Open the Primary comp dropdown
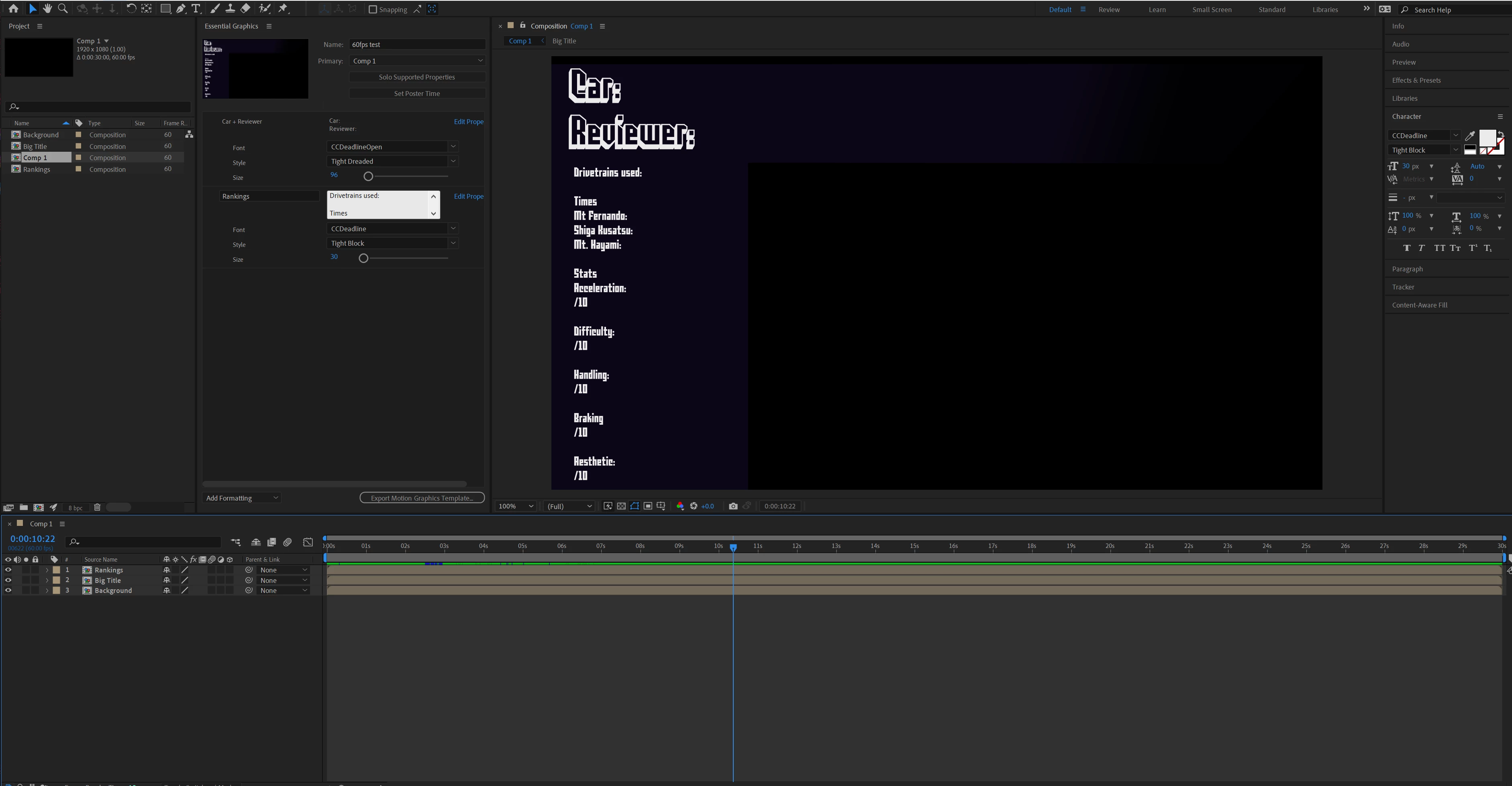Viewport: 1512px width, 786px height. pyautogui.click(x=417, y=61)
